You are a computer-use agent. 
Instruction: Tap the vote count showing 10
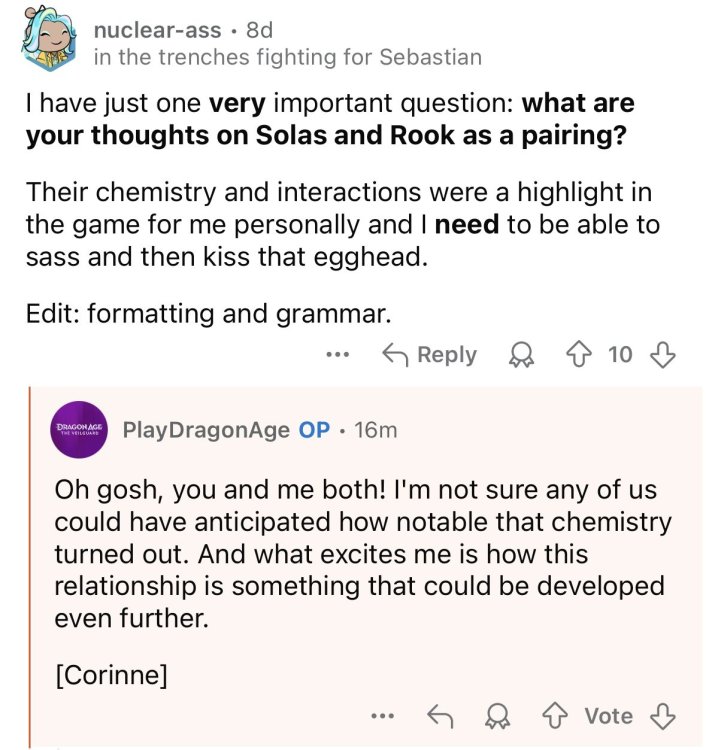point(620,355)
